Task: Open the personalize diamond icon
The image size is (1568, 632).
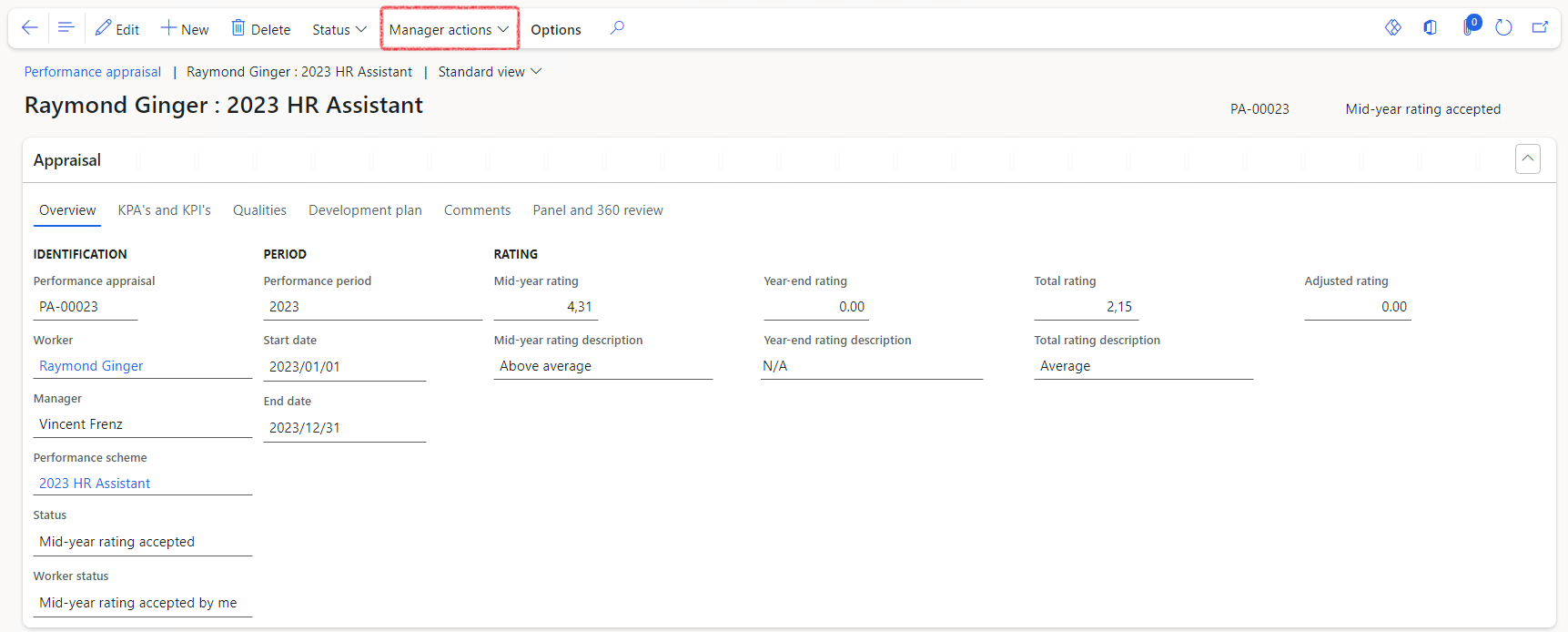Action: tap(1393, 27)
